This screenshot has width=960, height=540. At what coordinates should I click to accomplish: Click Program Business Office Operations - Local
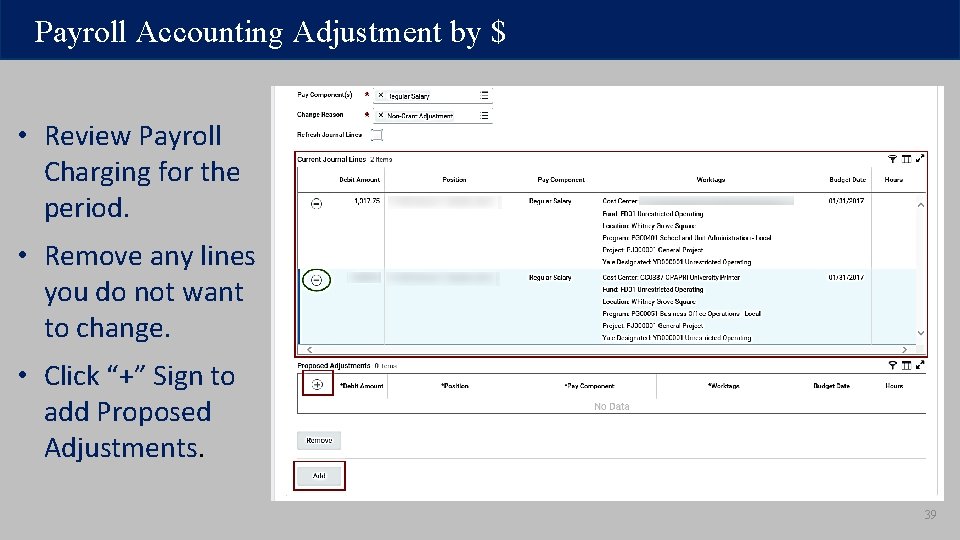681,313
